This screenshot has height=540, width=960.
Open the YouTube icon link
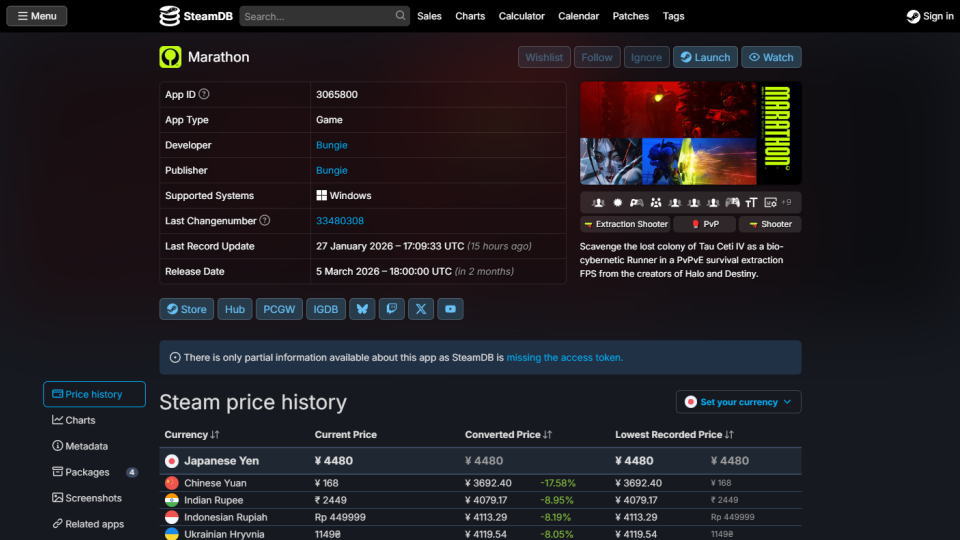450,309
